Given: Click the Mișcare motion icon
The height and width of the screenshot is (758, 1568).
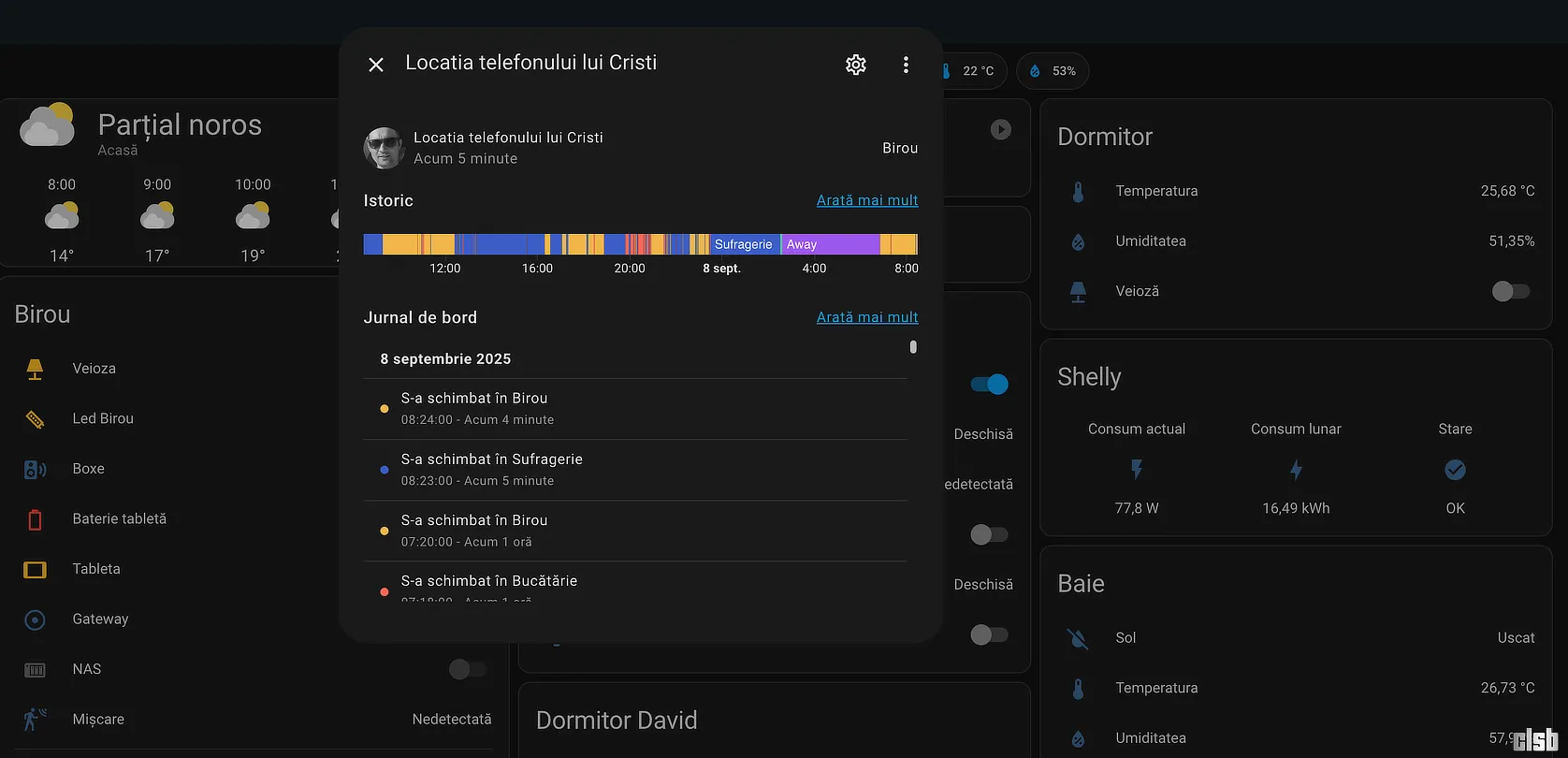Looking at the screenshot, I should pos(35,719).
